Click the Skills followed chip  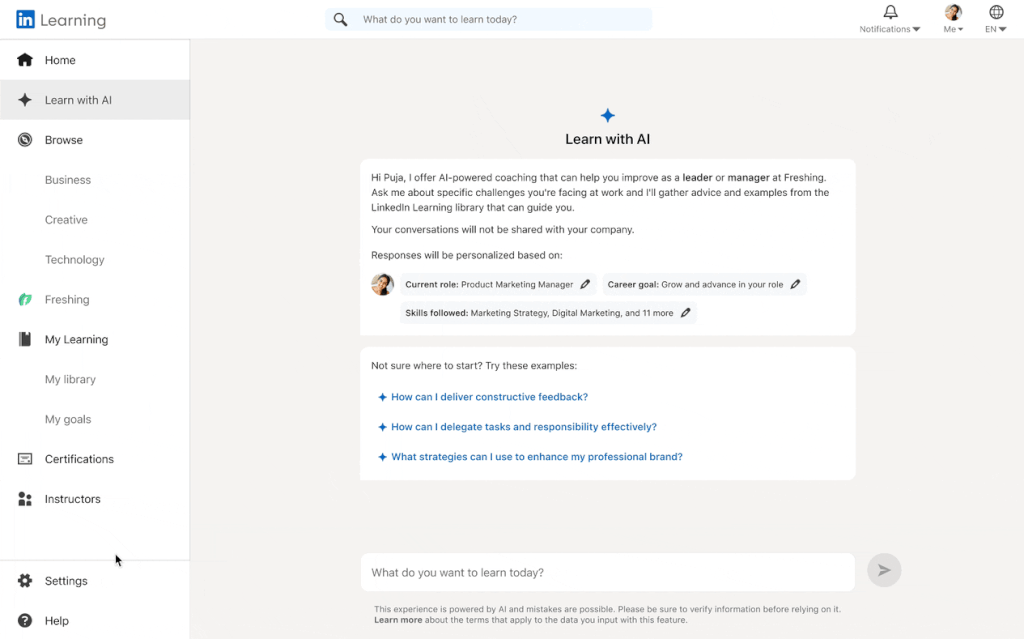pyautogui.click(x=549, y=313)
